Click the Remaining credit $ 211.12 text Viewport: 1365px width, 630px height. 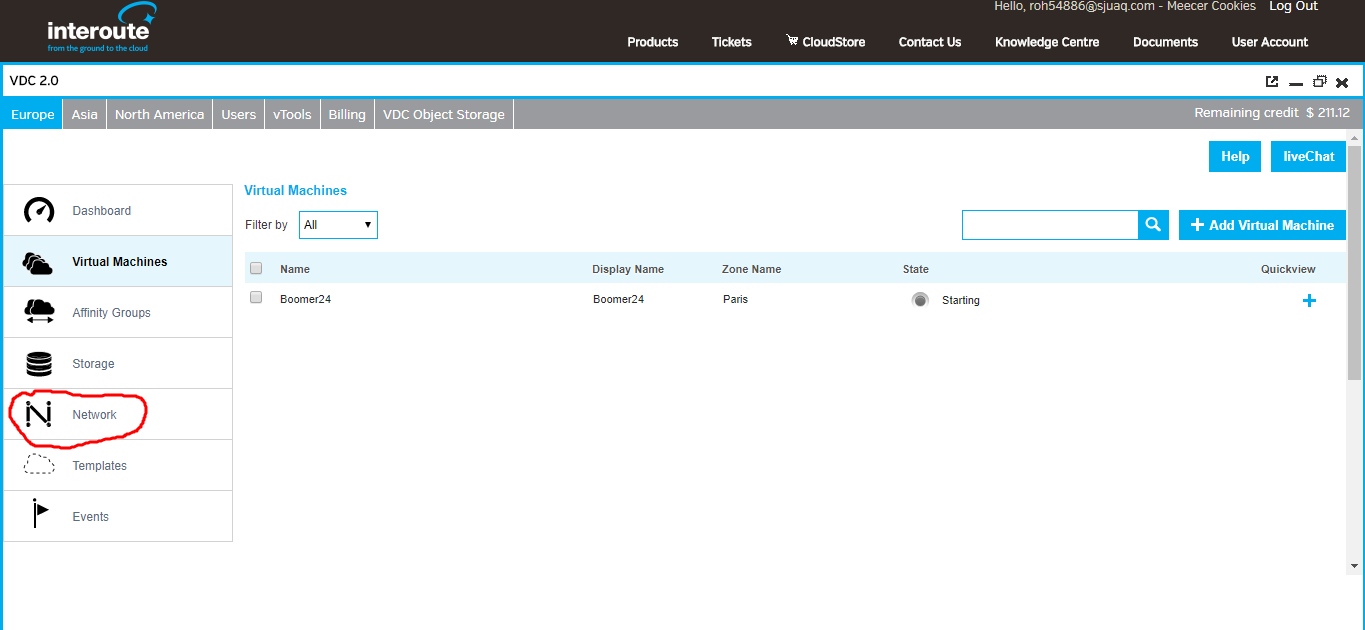coord(1272,113)
